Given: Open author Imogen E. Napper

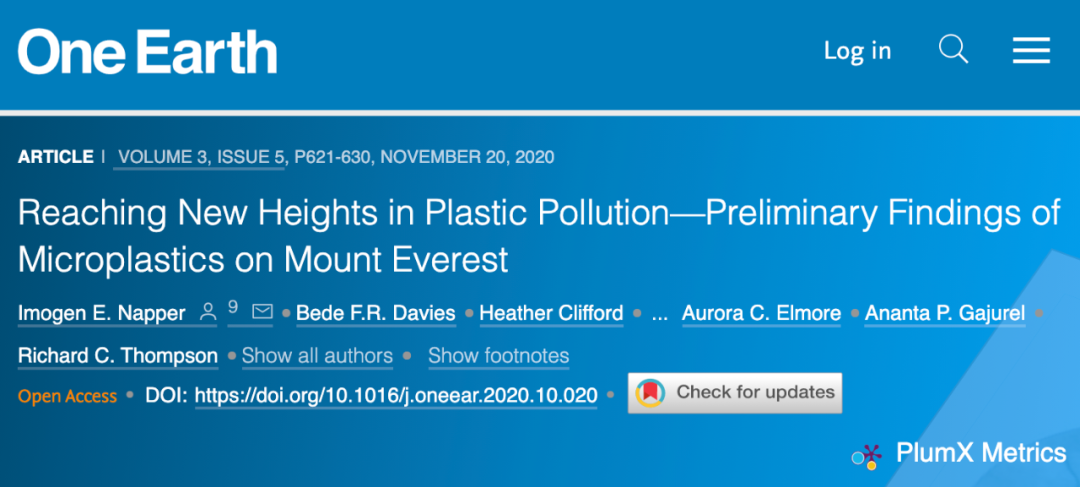Looking at the screenshot, I should (x=101, y=314).
